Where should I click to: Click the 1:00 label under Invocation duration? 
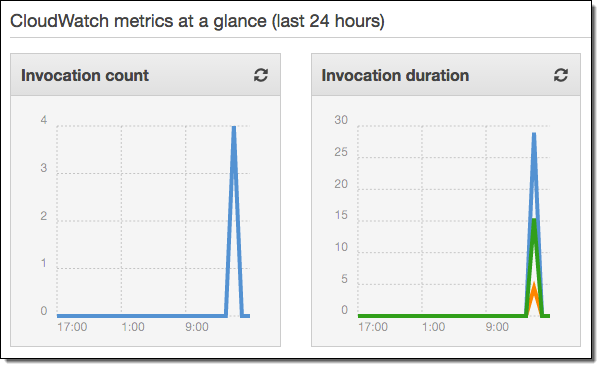coord(433,327)
